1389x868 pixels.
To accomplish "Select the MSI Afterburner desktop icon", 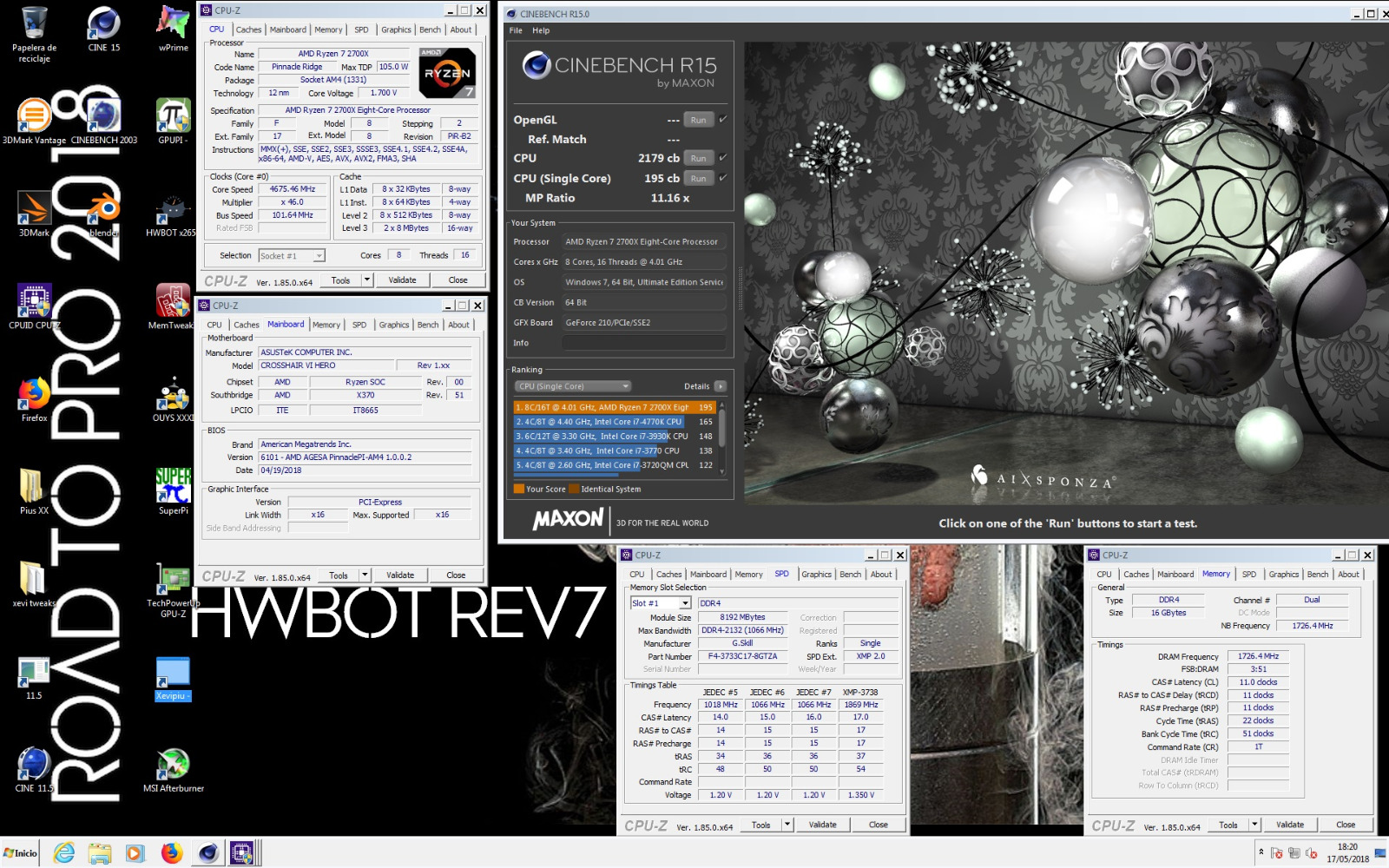I will [x=173, y=770].
